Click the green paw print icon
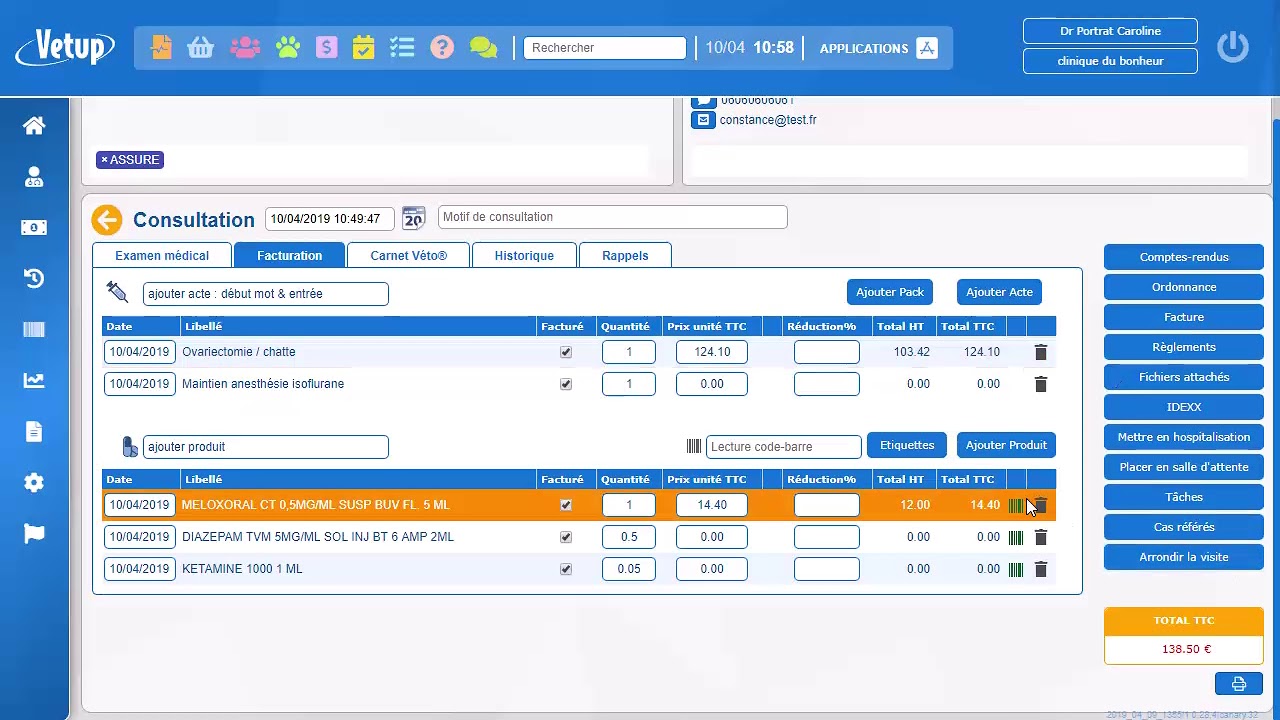Image resolution: width=1280 pixels, height=720 pixels. point(288,48)
